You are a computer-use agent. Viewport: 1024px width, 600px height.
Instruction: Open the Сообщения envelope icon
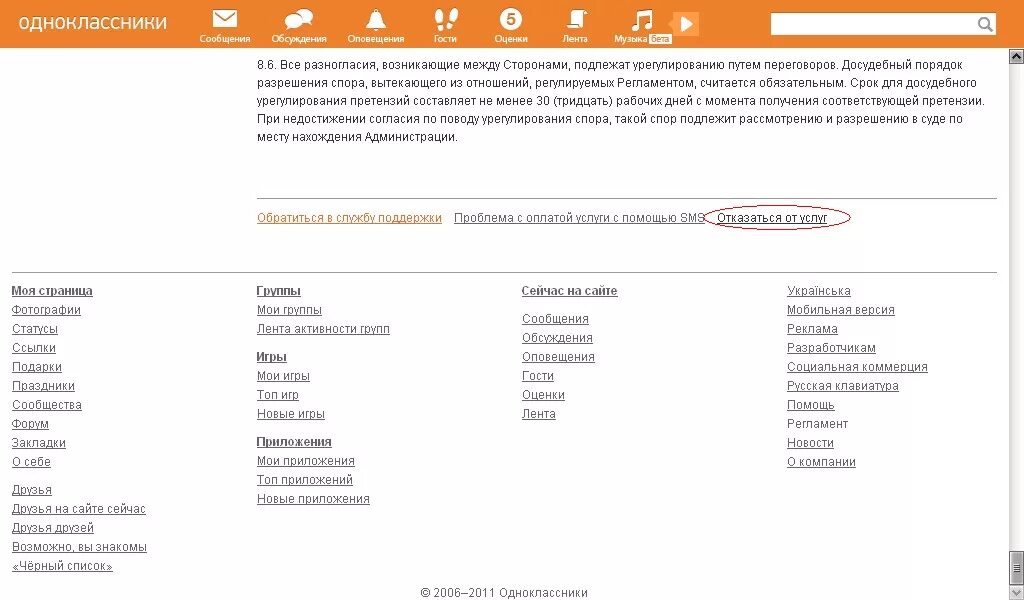click(225, 19)
